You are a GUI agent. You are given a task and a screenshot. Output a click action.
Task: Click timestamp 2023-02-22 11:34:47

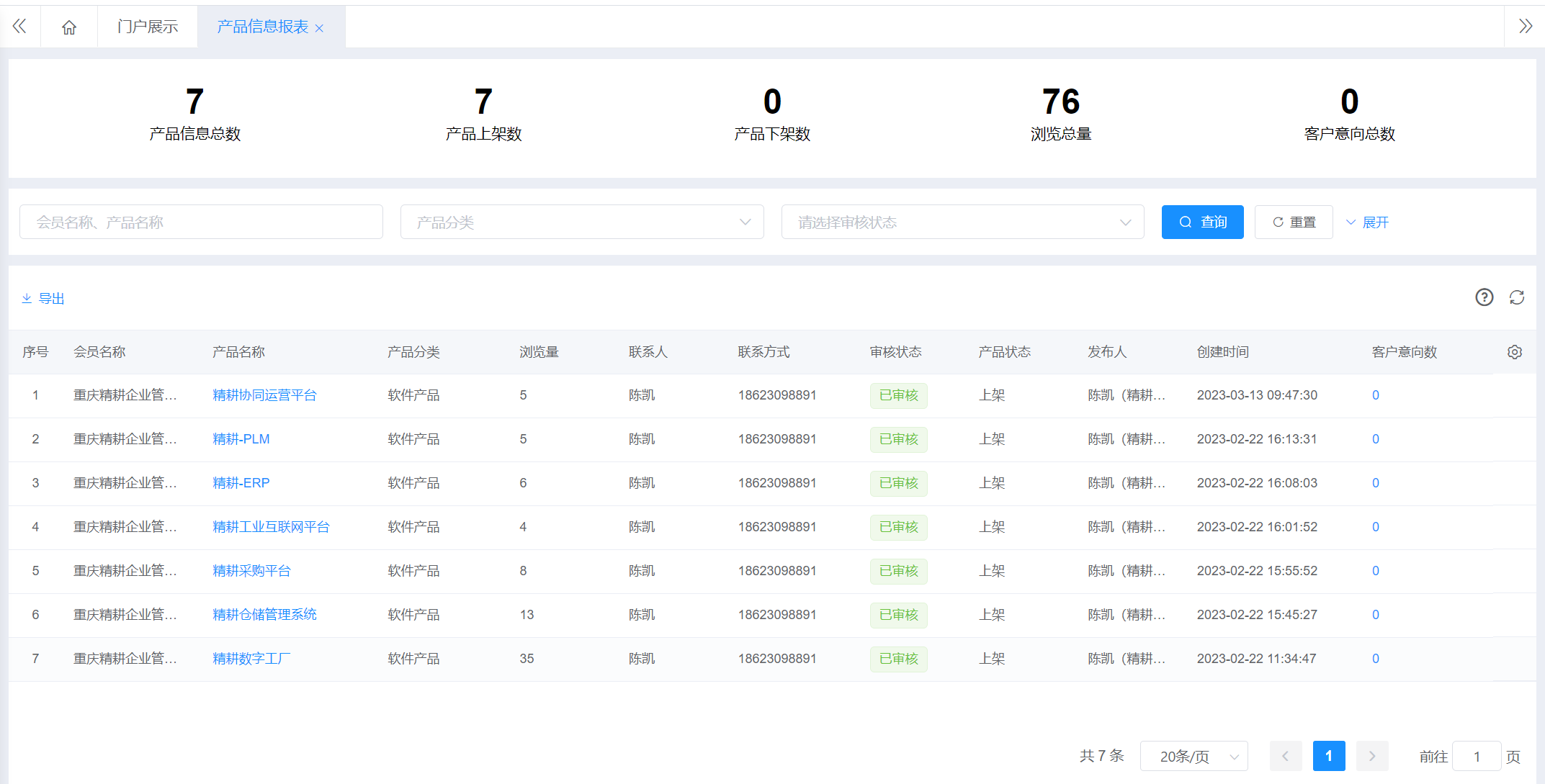coord(1256,659)
